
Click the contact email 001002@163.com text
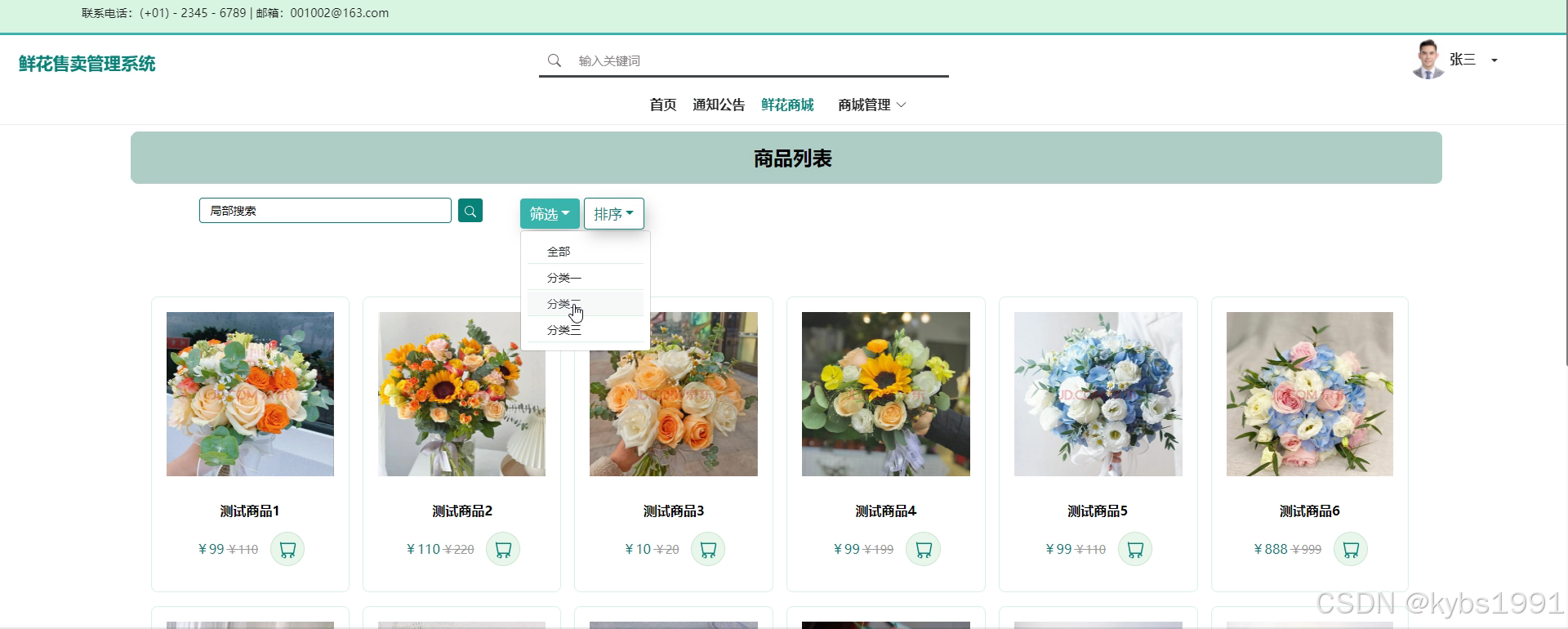340,13
